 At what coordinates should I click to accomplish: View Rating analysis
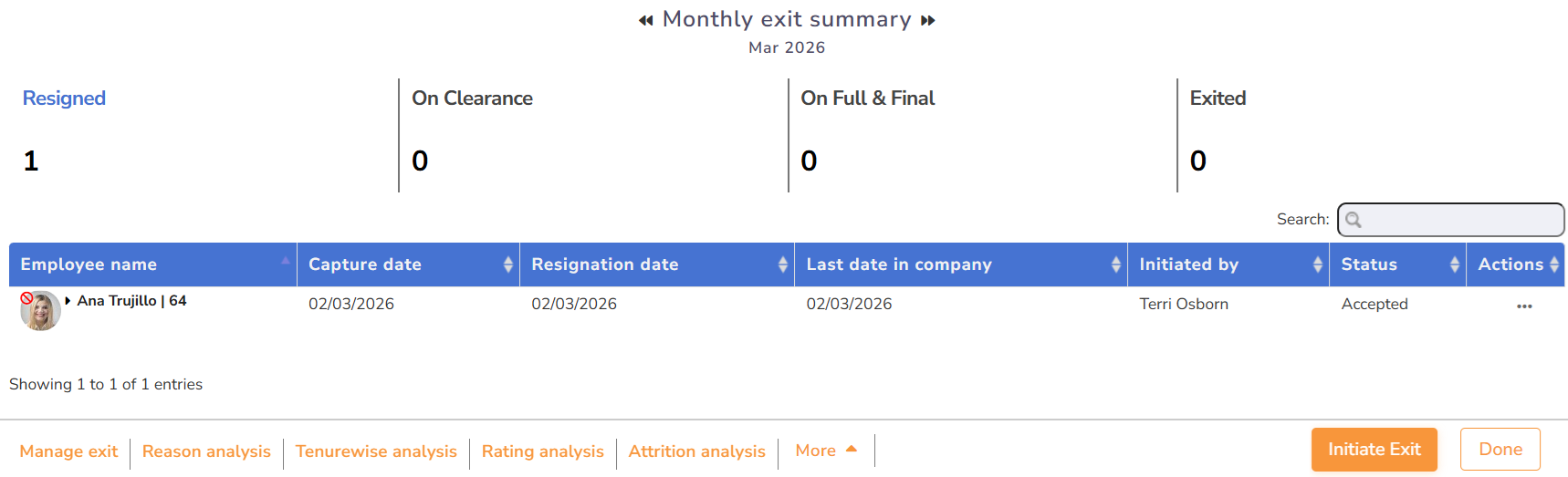(x=542, y=451)
